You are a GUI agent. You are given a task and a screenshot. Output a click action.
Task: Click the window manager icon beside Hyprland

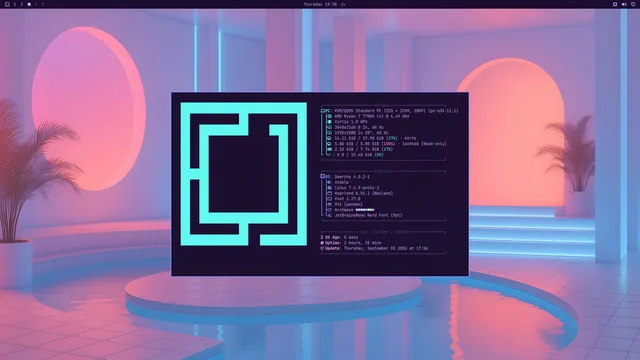pyautogui.click(x=329, y=193)
